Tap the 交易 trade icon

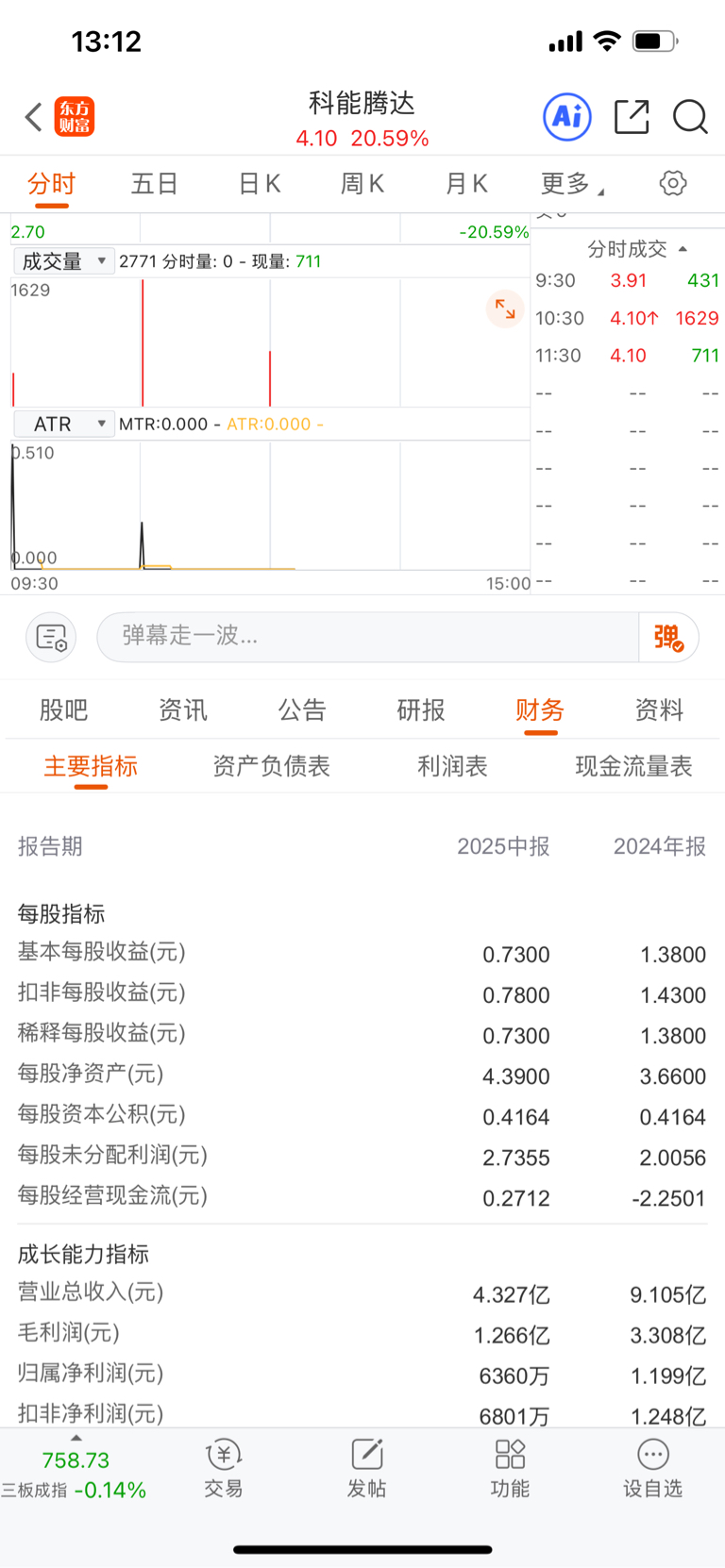pyautogui.click(x=224, y=1469)
